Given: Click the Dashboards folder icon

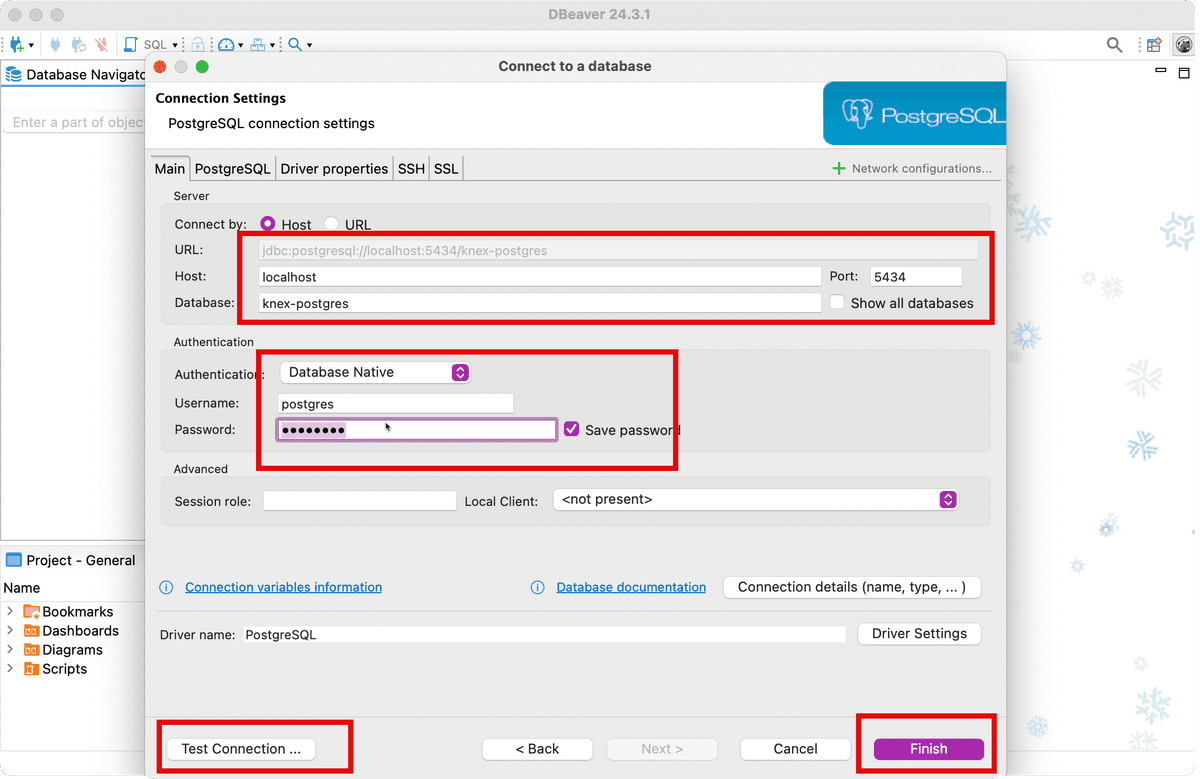Looking at the screenshot, I should 32,631.
